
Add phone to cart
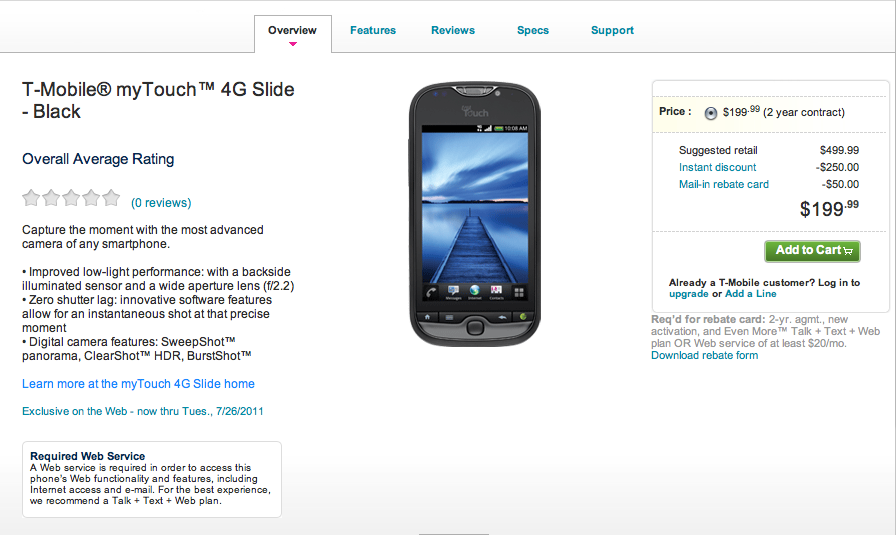pos(812,251)
